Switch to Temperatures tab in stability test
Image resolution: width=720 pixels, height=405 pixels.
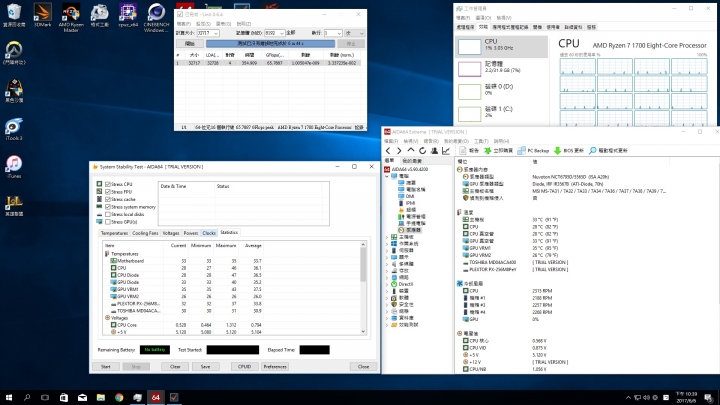[114, 233]
